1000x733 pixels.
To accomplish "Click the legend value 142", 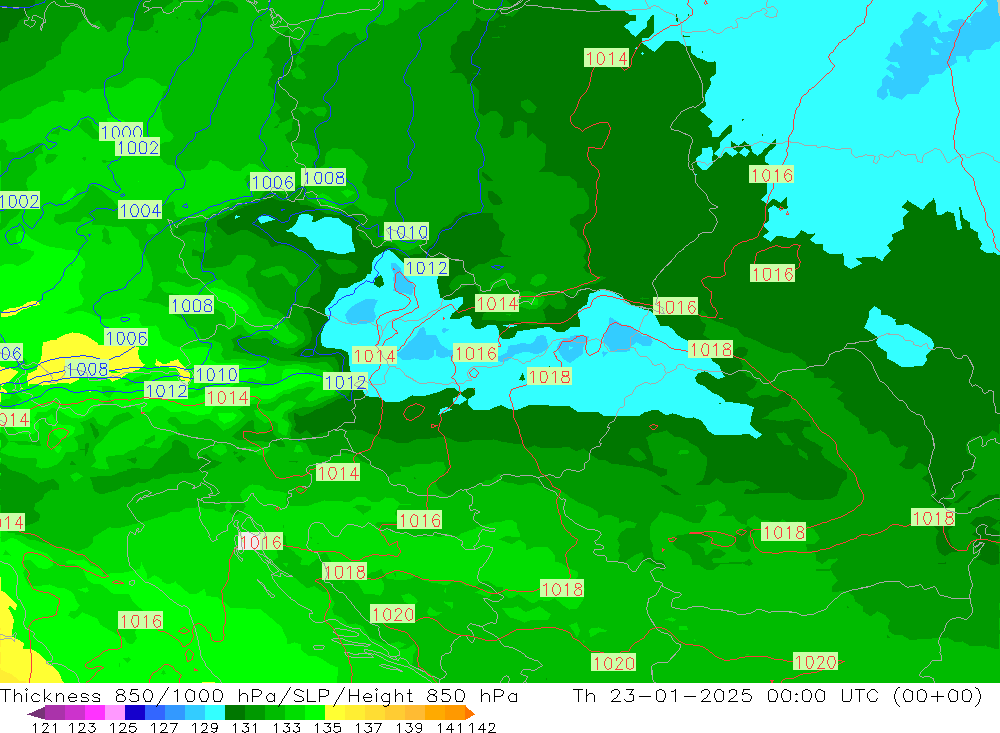I will pyautogui.click(x=482, y=727).
